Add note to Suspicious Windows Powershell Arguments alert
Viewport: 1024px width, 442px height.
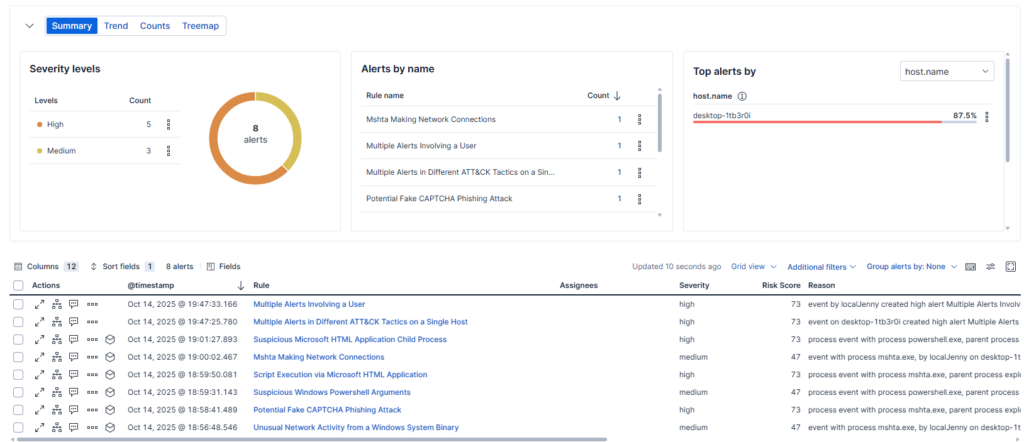74,392
